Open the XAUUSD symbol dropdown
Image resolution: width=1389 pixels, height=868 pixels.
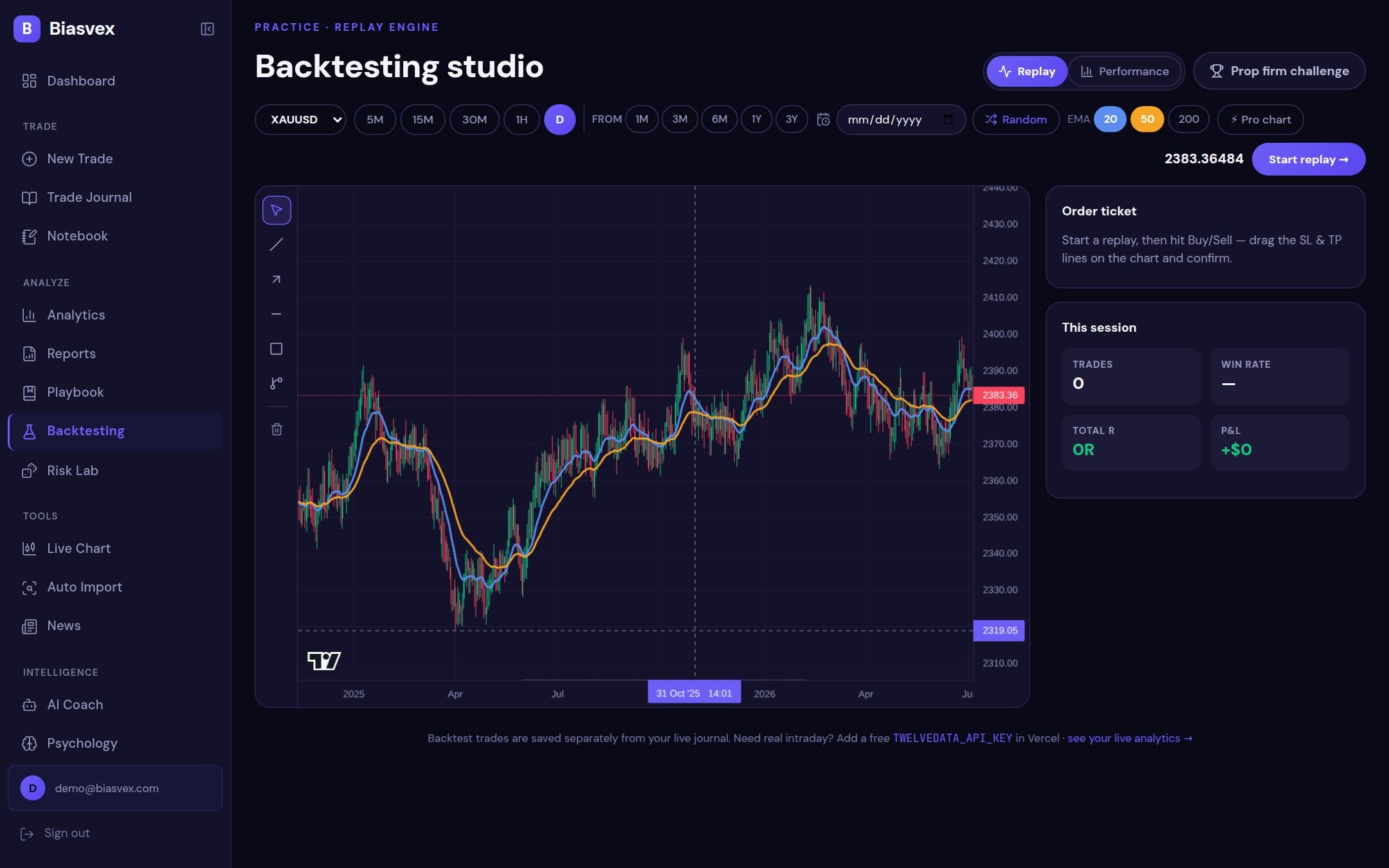coord(300,120)
